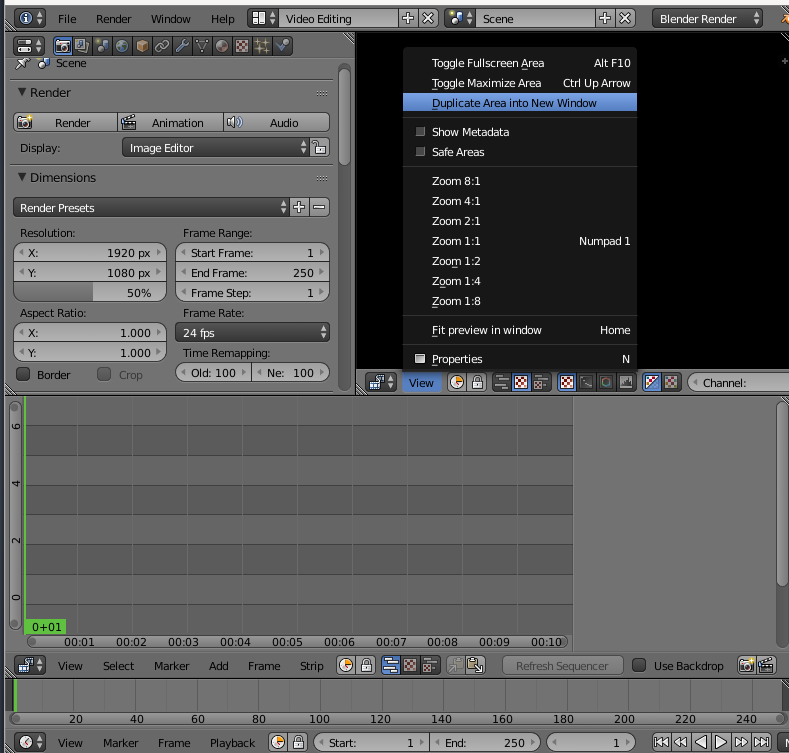
Task: Click the lock icon beside Image Editor
Action: click(320, 148)
